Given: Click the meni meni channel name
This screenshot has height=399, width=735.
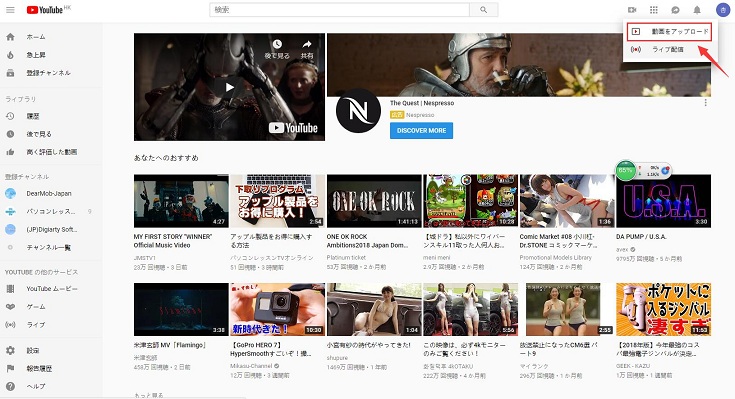Looking at the screenshot, I should point(436,257).
